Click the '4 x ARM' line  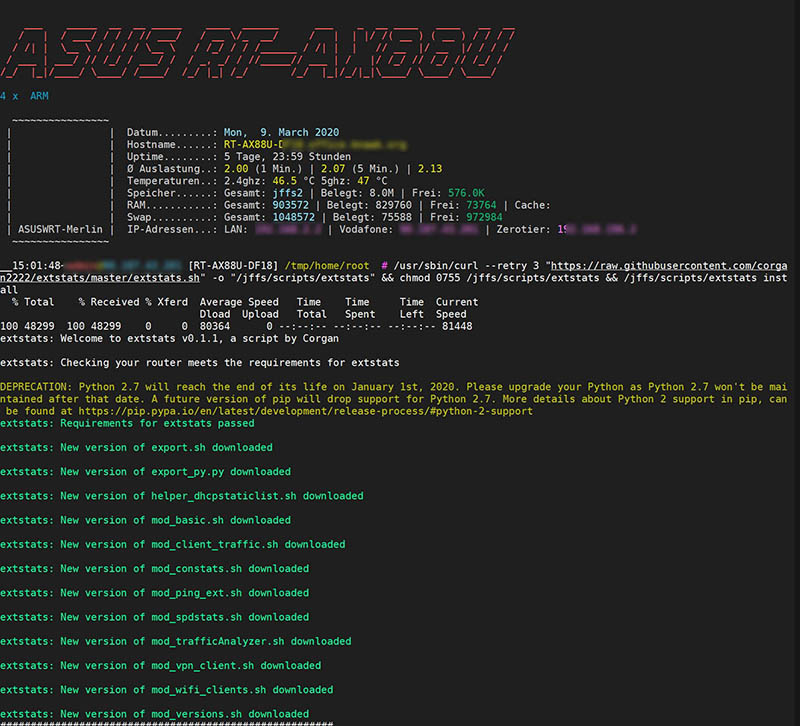click(24, 96)
